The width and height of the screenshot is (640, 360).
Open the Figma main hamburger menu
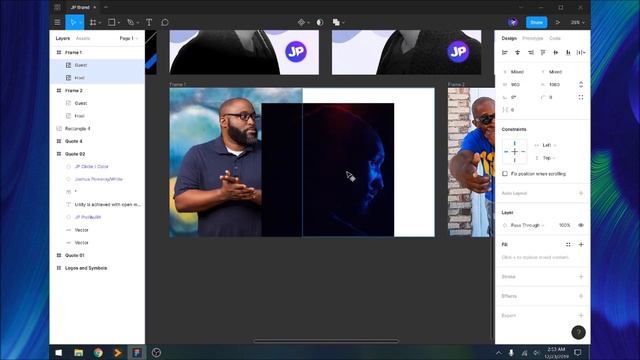tap(57, 22)
